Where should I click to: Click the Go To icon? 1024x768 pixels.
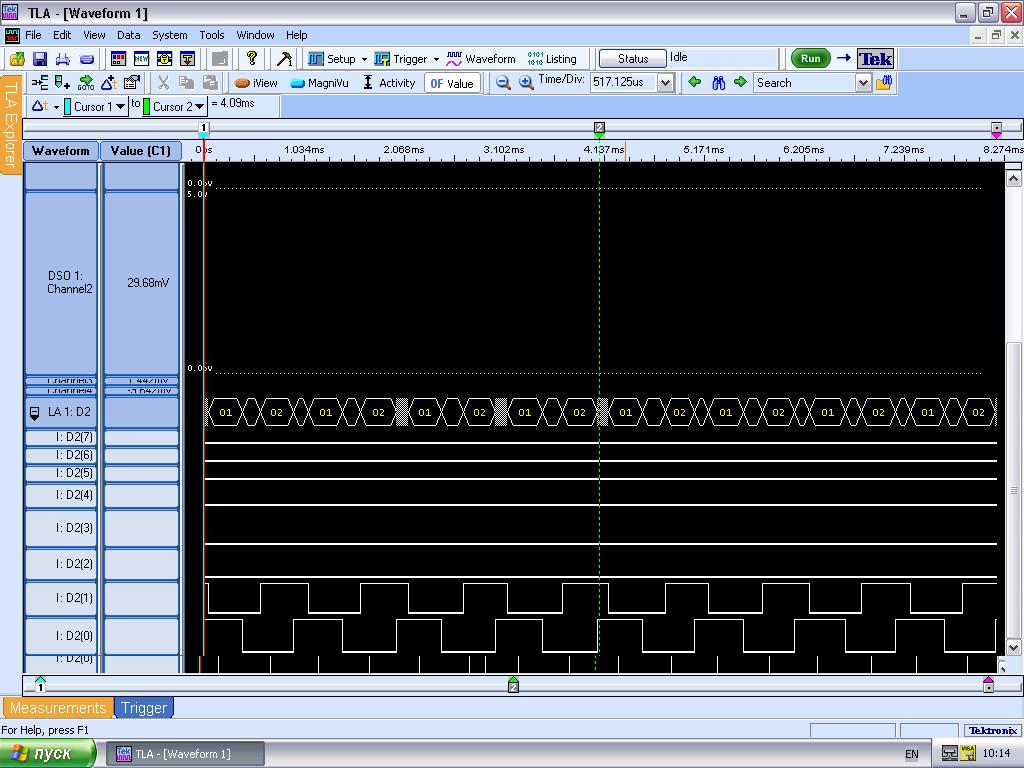(x=86, y=83)
